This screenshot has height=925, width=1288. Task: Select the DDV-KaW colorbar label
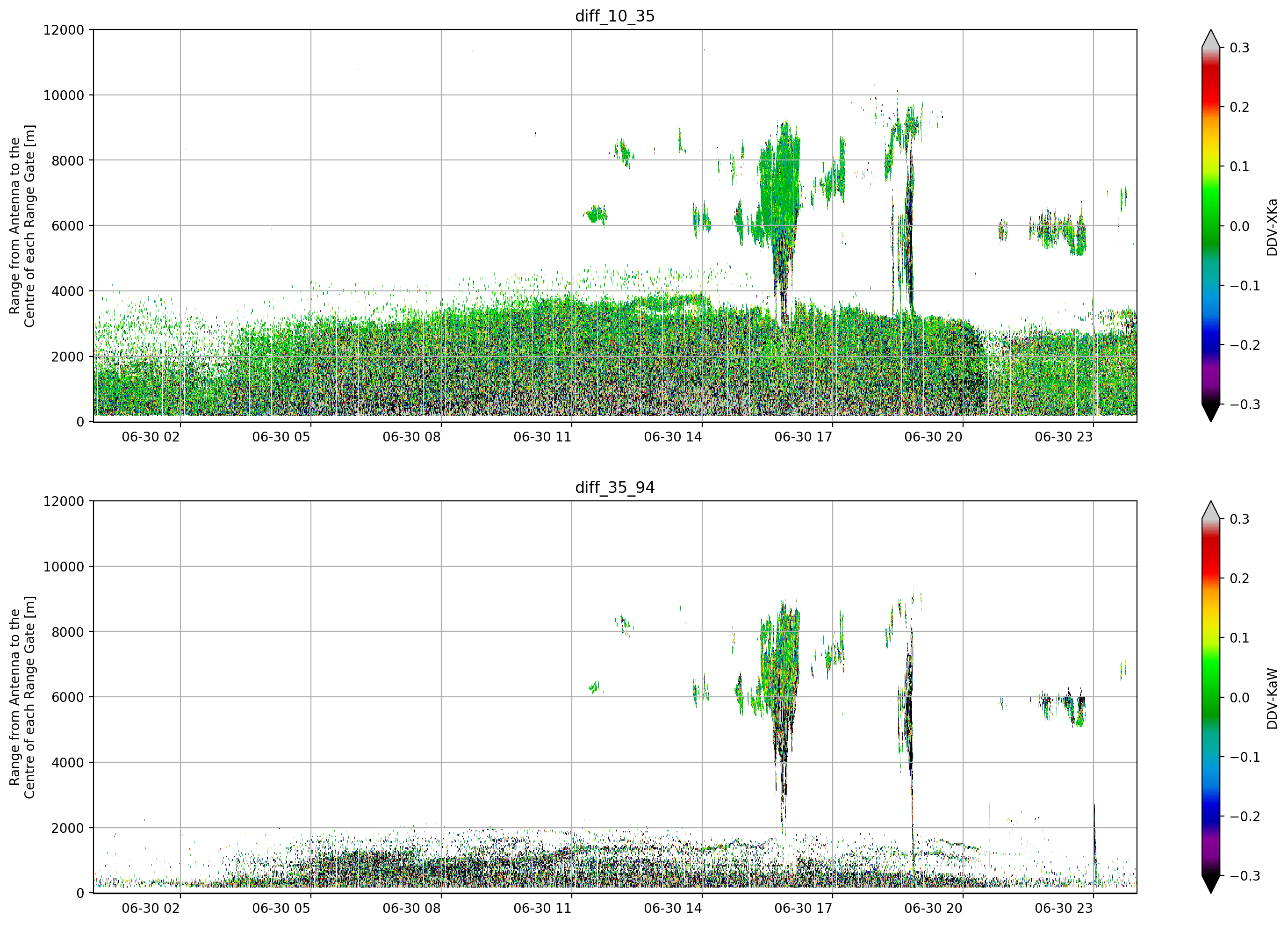point(1272,698)
